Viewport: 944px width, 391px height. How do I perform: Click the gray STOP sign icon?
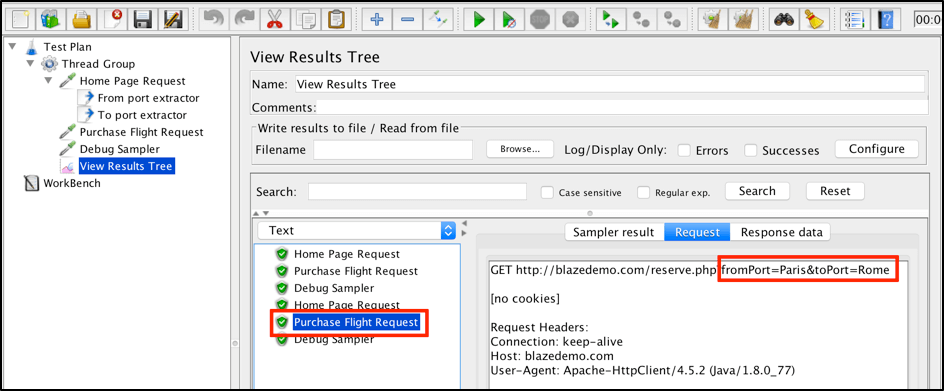[x=540, y=19]
